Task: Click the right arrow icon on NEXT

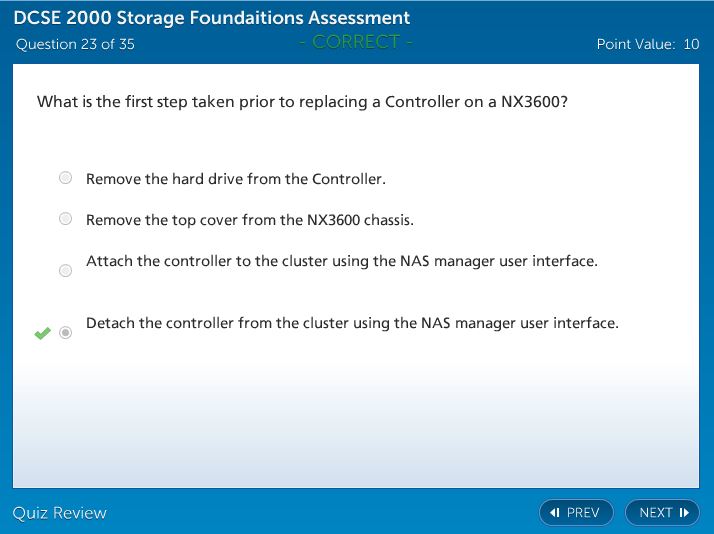Action: pyautogui.click(x=684, y=513)
